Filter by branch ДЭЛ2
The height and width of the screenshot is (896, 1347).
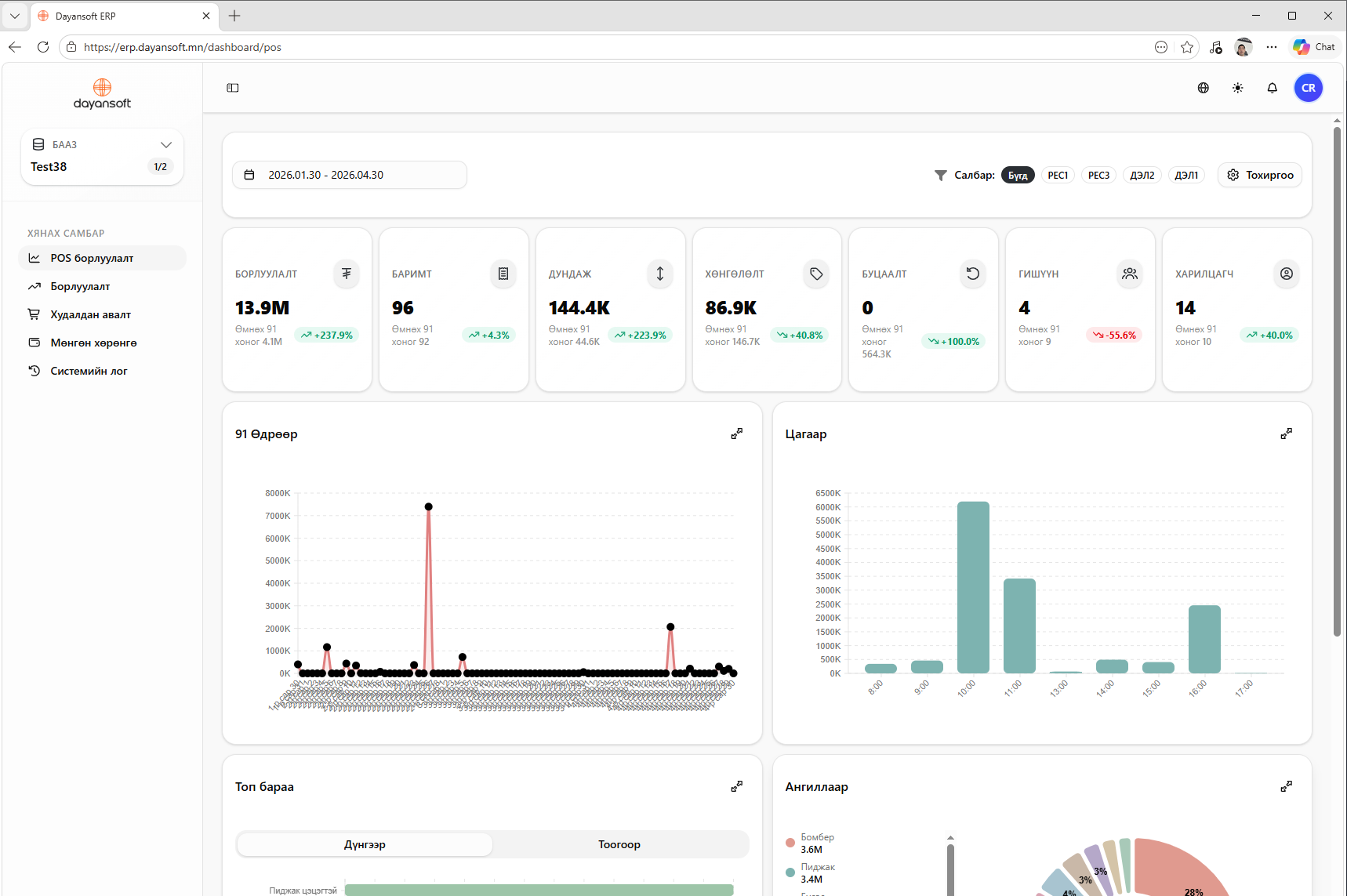(x=1142, y=175)
